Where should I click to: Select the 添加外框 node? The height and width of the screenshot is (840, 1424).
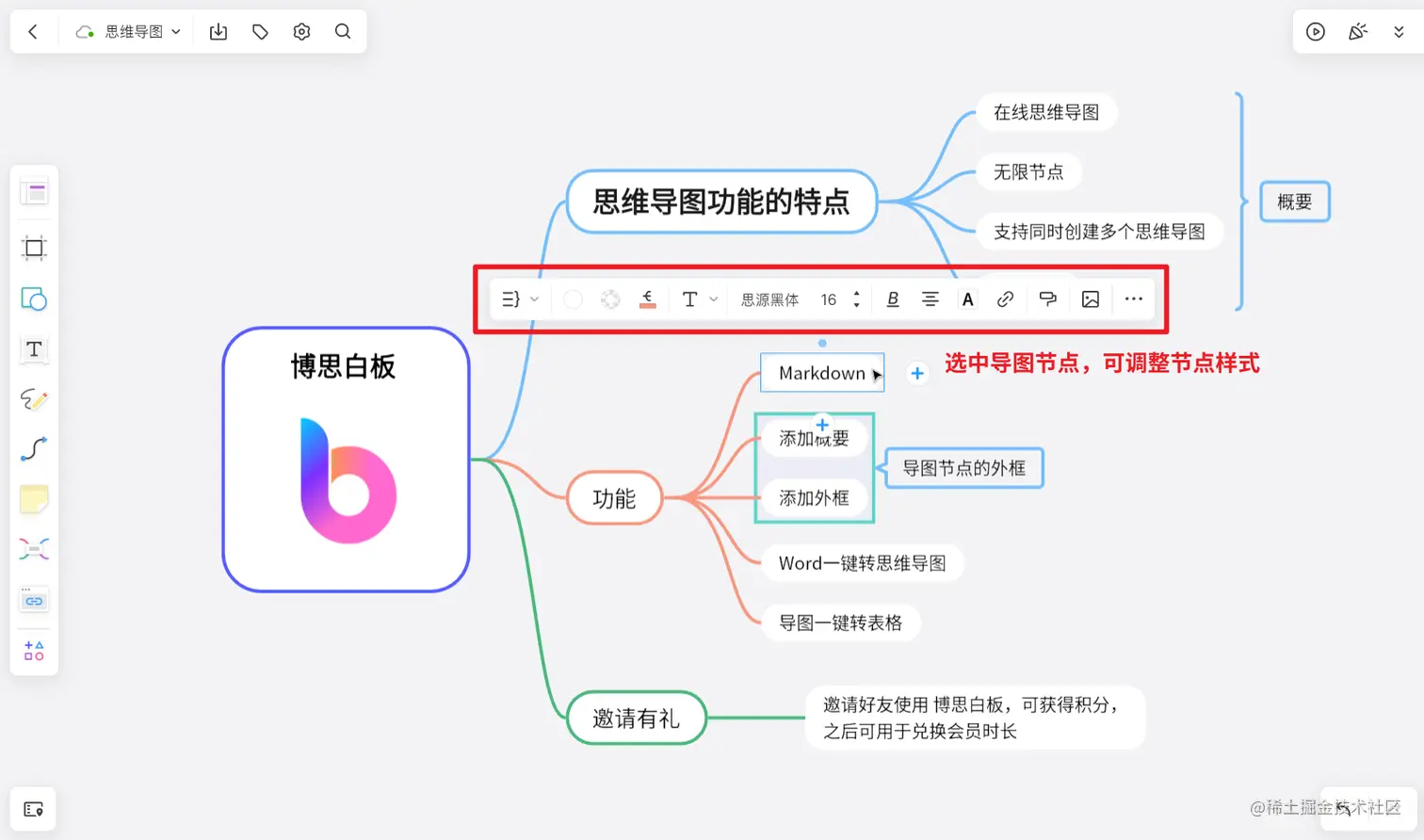(814, 498)
